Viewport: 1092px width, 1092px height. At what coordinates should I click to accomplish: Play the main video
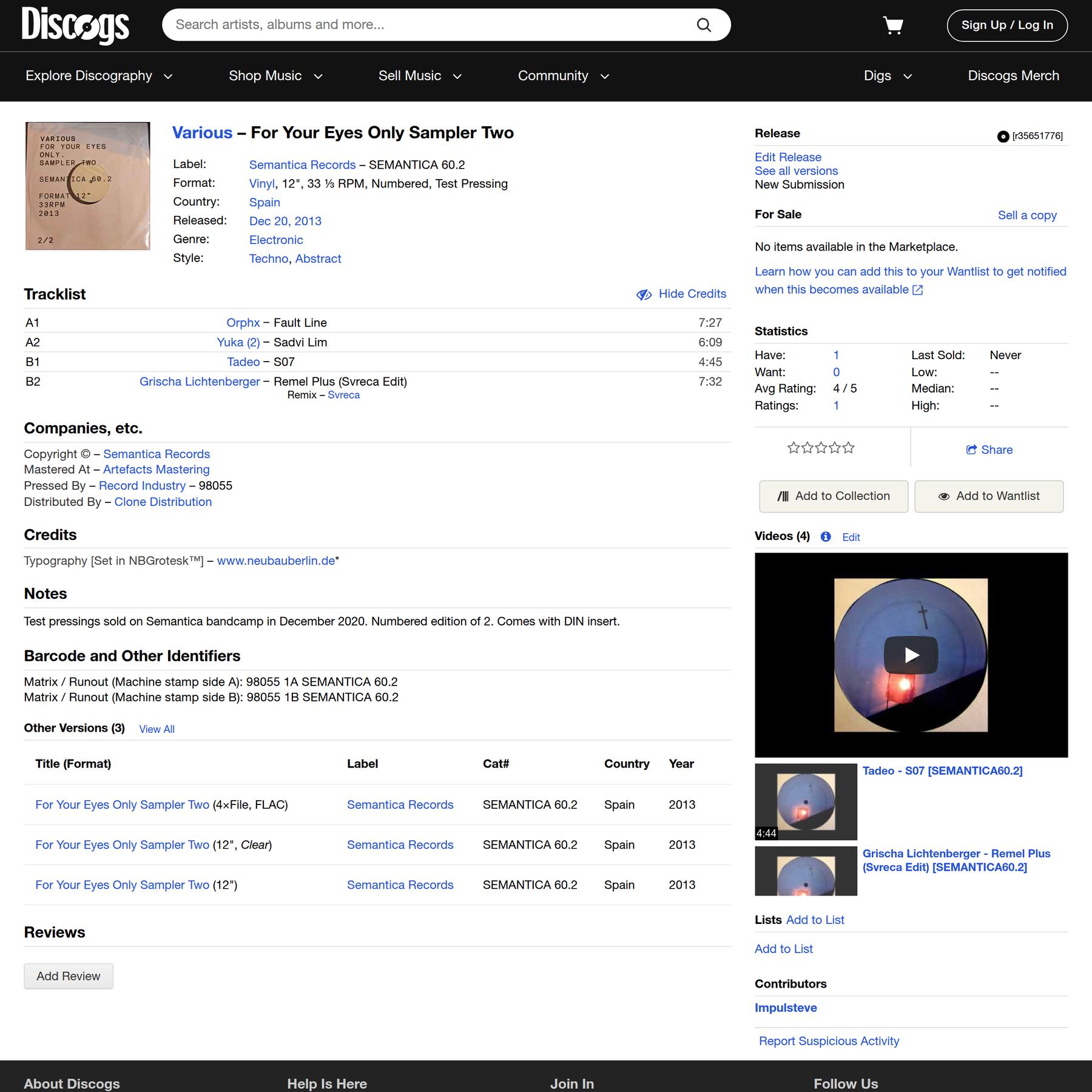pyautogui.click(x=911, y=655)
